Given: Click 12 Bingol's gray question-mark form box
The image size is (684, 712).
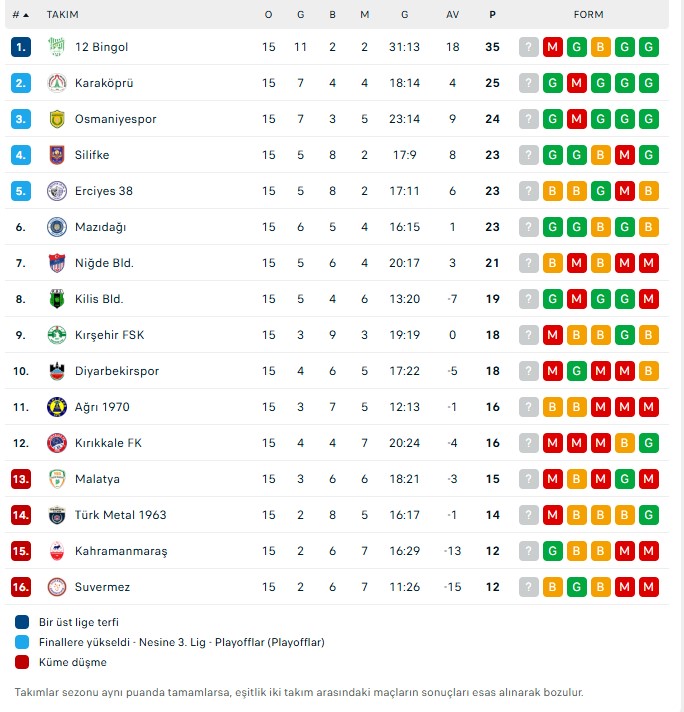Looking at the screenshot, I should tap(529, 47).
